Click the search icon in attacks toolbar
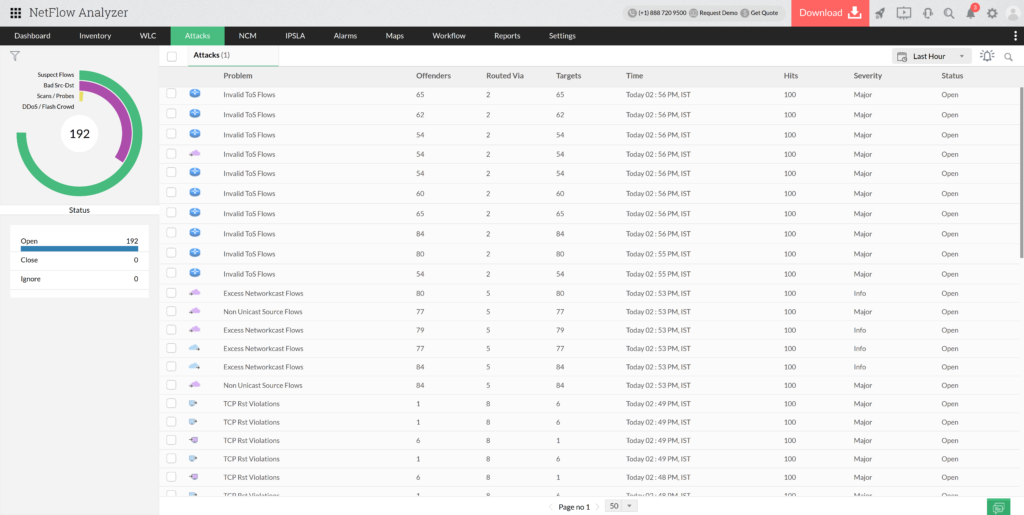Viewport: 1024px width, 515px height. tap(1008, 57)
